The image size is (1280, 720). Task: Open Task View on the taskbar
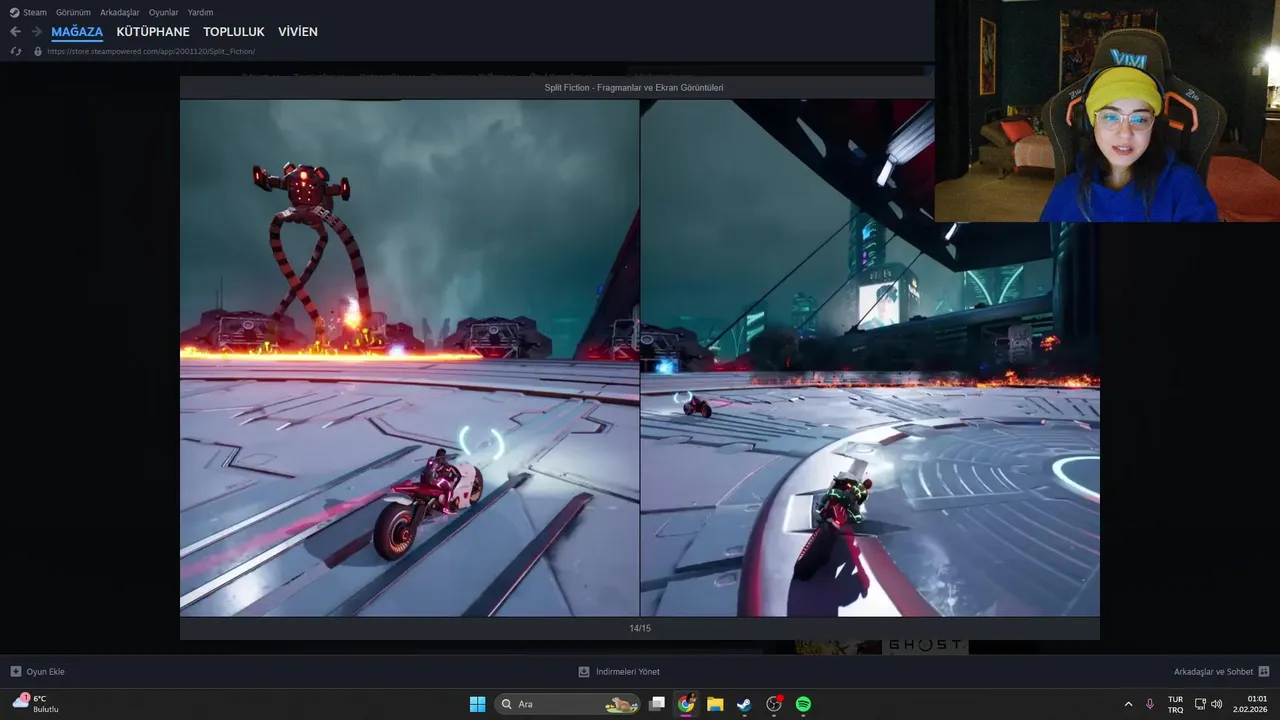coord(657,704)
